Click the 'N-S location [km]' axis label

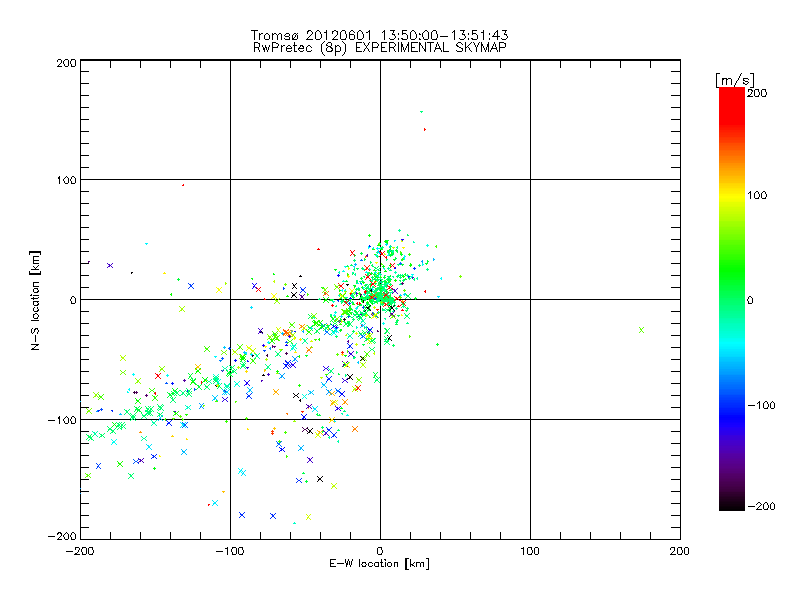coord(35,300)
